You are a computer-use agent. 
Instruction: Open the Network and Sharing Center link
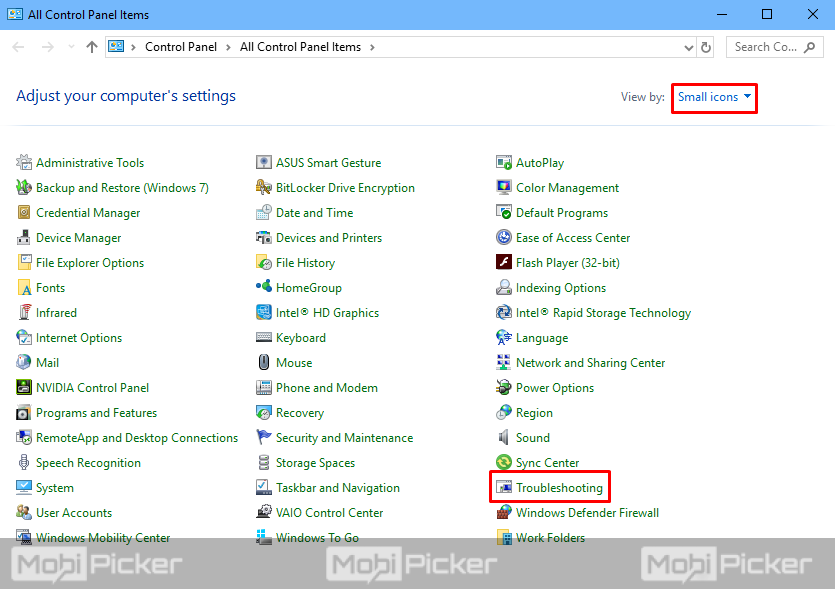coord(591,363)
